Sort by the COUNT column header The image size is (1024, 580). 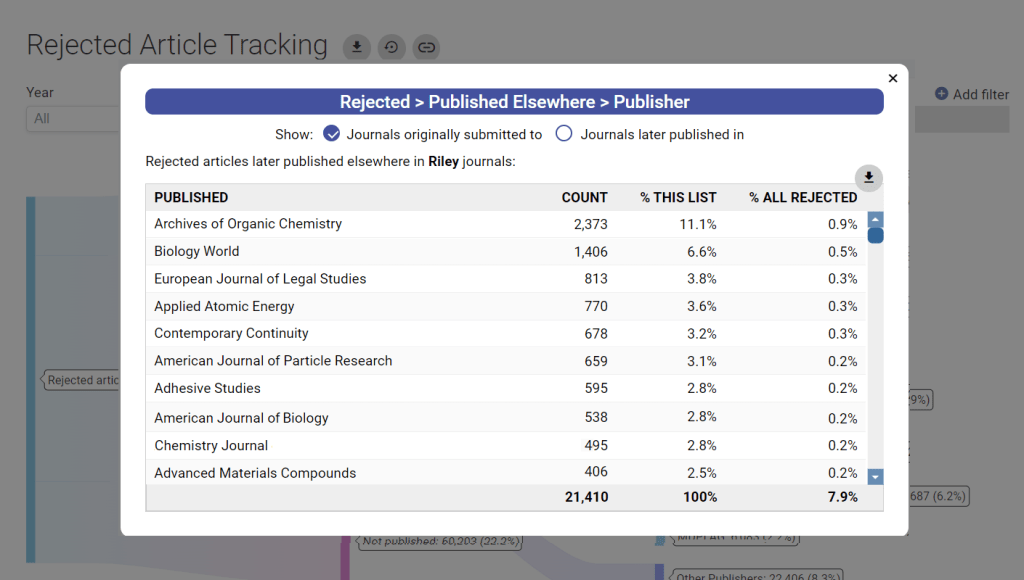coord(584,197)
